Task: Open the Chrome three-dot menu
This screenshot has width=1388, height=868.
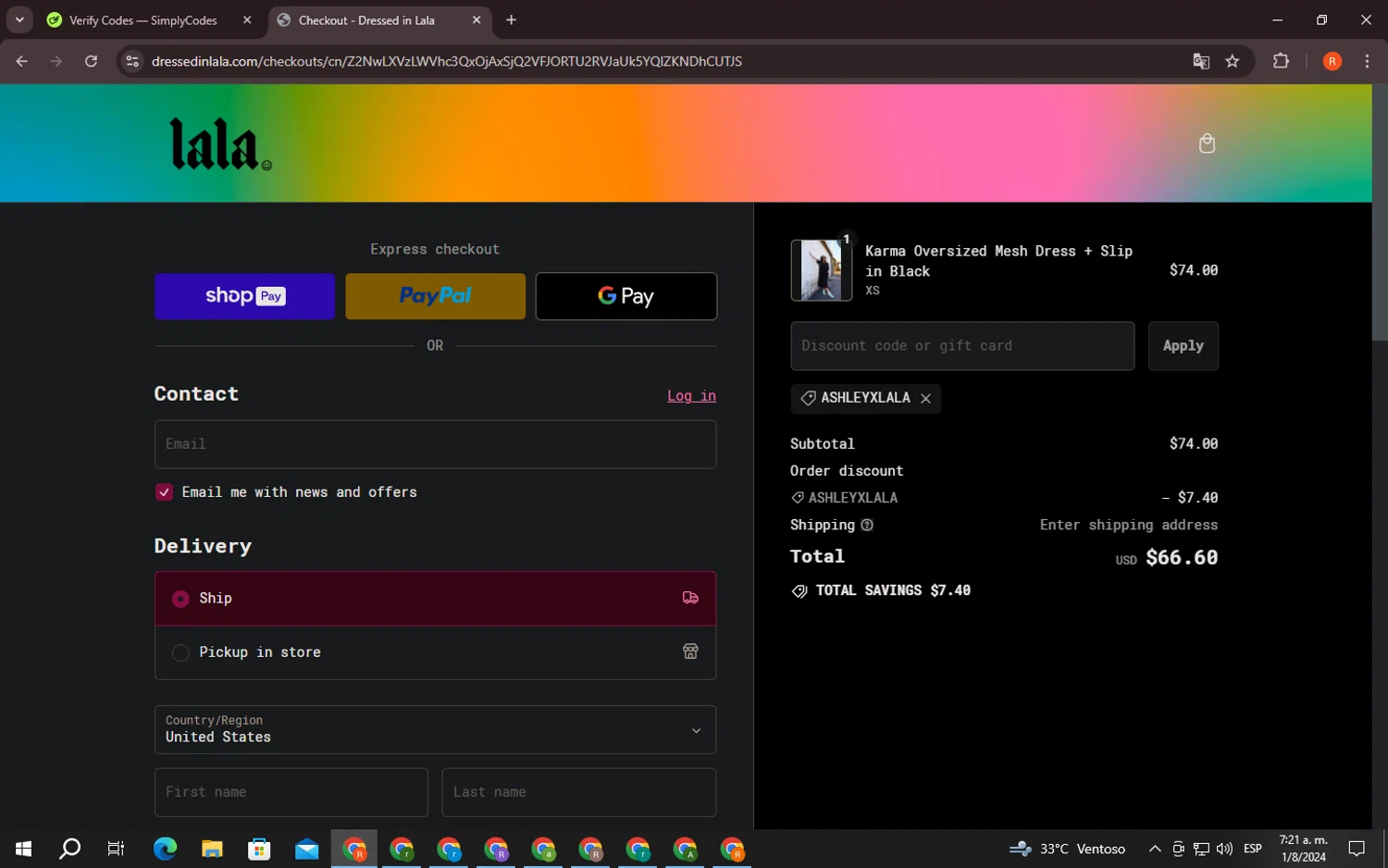Action: coord(1367,61)
